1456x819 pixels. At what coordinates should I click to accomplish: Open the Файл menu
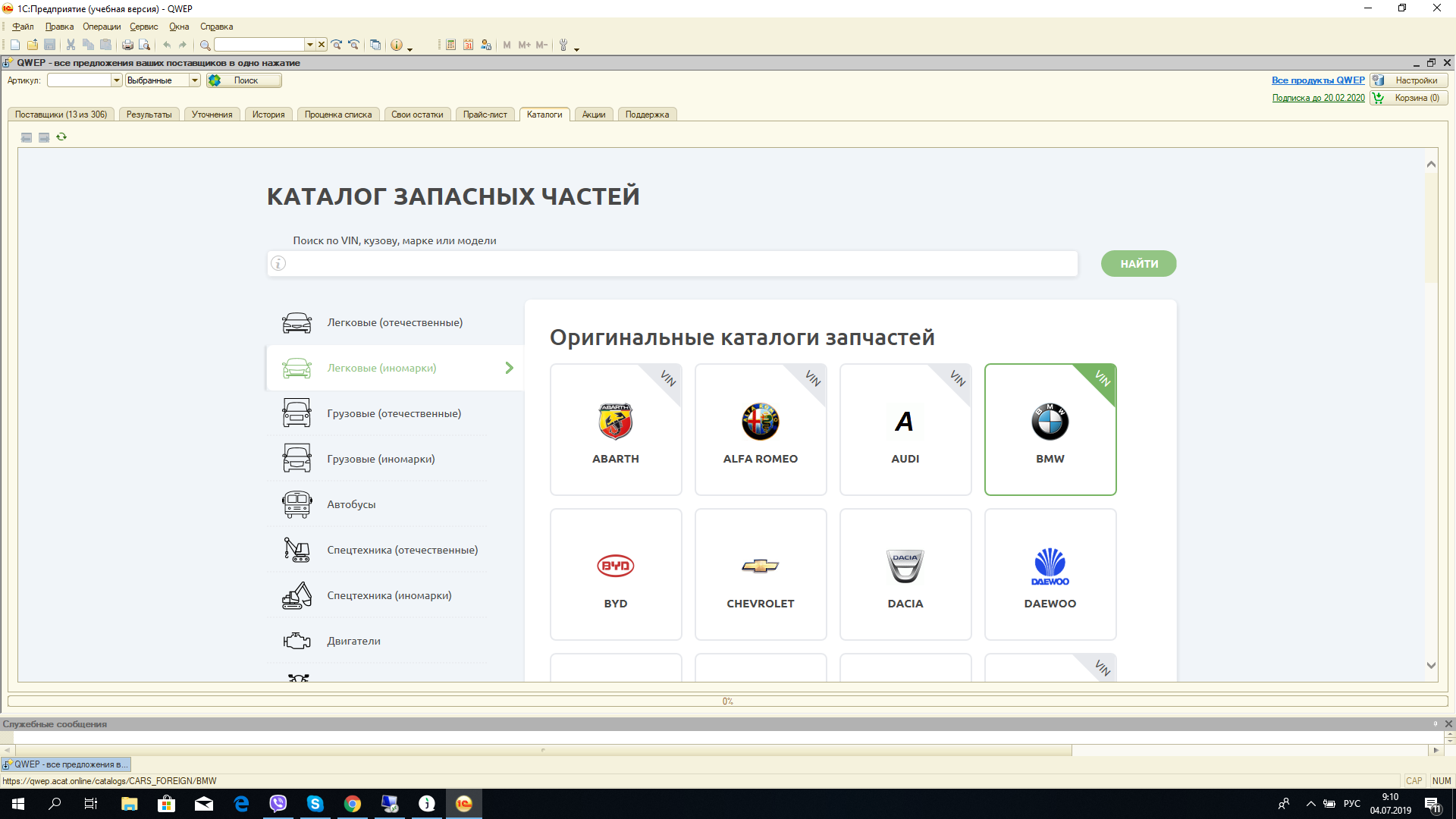[x=23, y=27]
